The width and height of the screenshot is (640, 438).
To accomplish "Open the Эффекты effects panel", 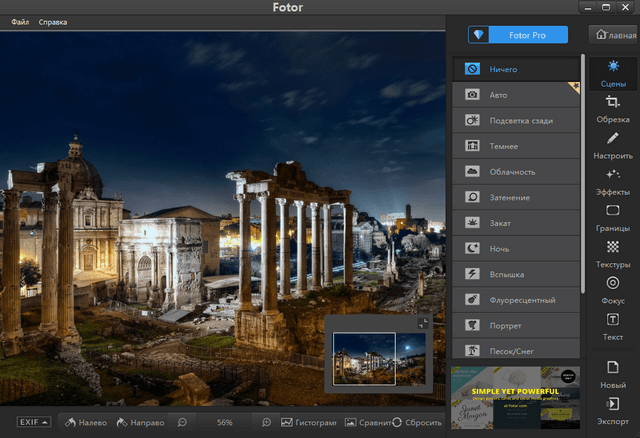I will [613, 181].
